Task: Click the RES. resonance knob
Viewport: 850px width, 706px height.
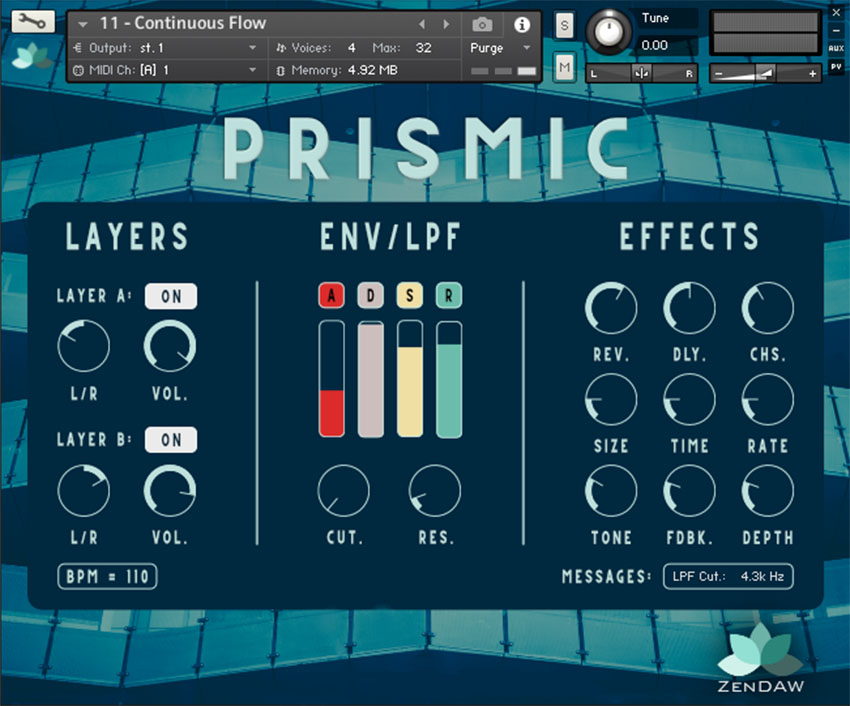Action: [435, 490]
